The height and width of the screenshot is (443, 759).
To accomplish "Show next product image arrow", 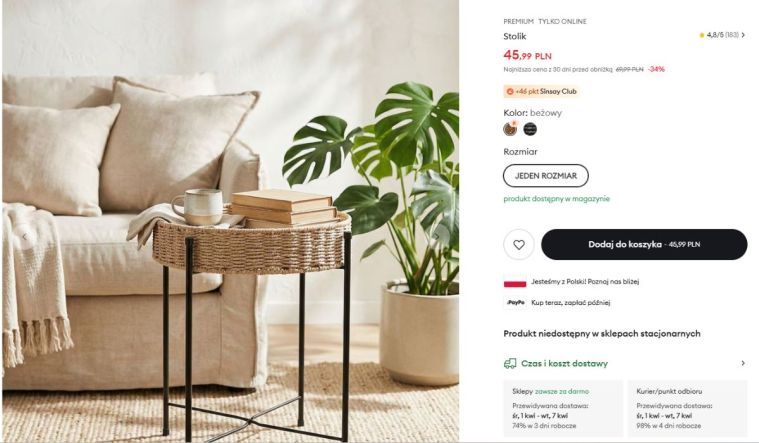I will [437, 237].
